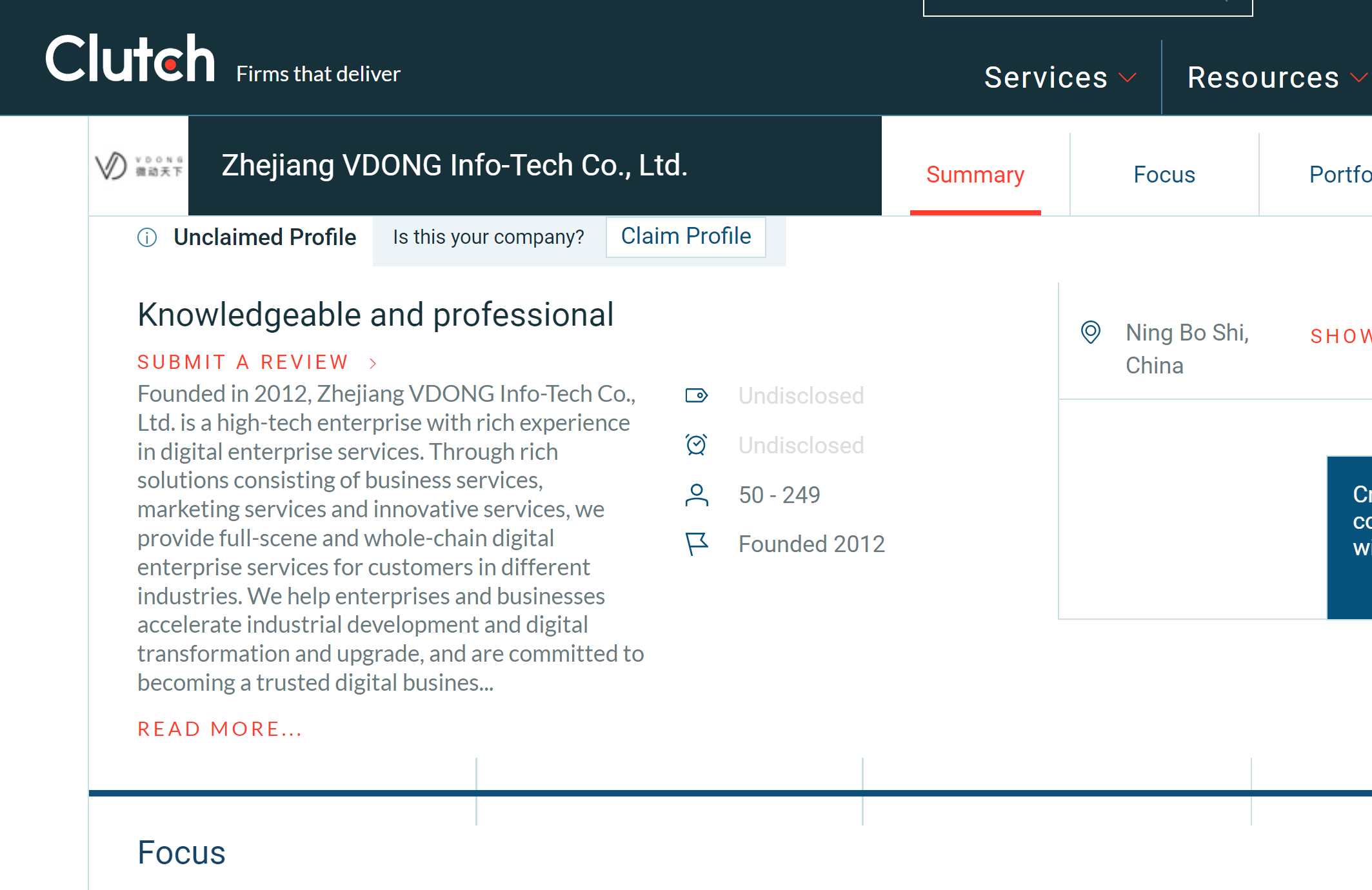
Task: Click the location pin icon
Action: (x=1090, y=332)
